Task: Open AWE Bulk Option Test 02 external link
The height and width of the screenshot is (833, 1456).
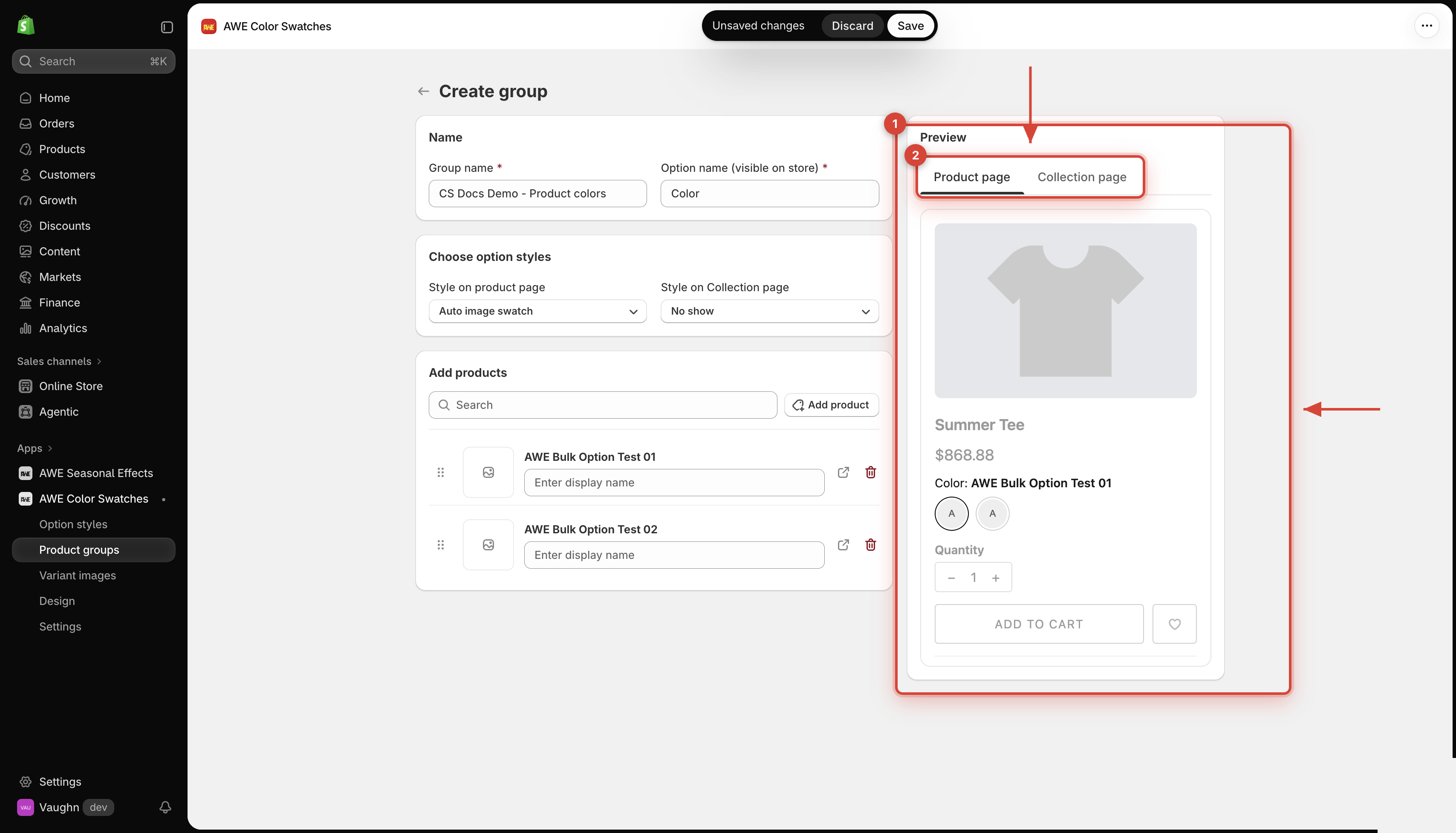Action: (x=843, y=545)
